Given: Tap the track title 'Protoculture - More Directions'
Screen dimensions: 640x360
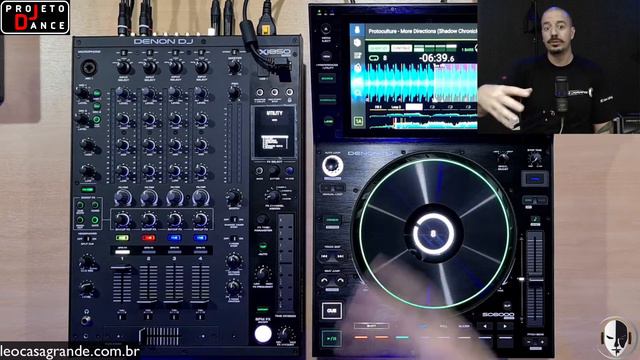Looking at the screenshot, I should click(422, 31).
